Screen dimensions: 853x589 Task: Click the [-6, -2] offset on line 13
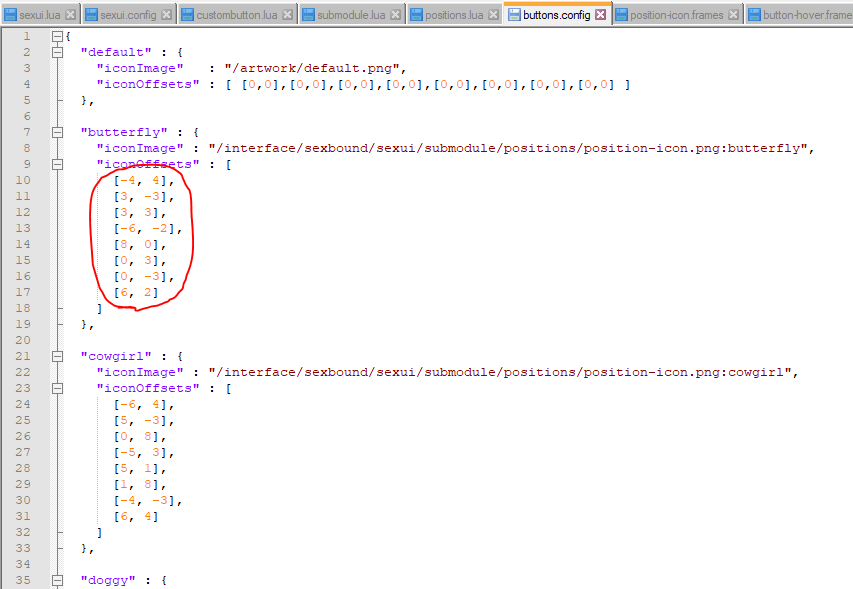click(x=145, y=228)
